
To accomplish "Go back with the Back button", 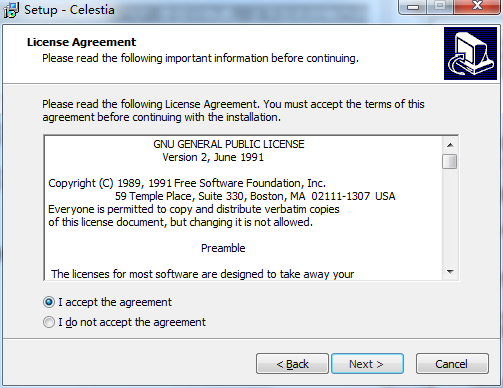I will coord(292,364).
